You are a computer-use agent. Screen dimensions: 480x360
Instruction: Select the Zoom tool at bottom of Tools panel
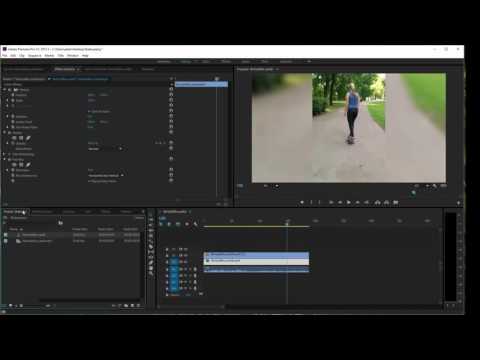pyautogui.click(x=151, y=273)
